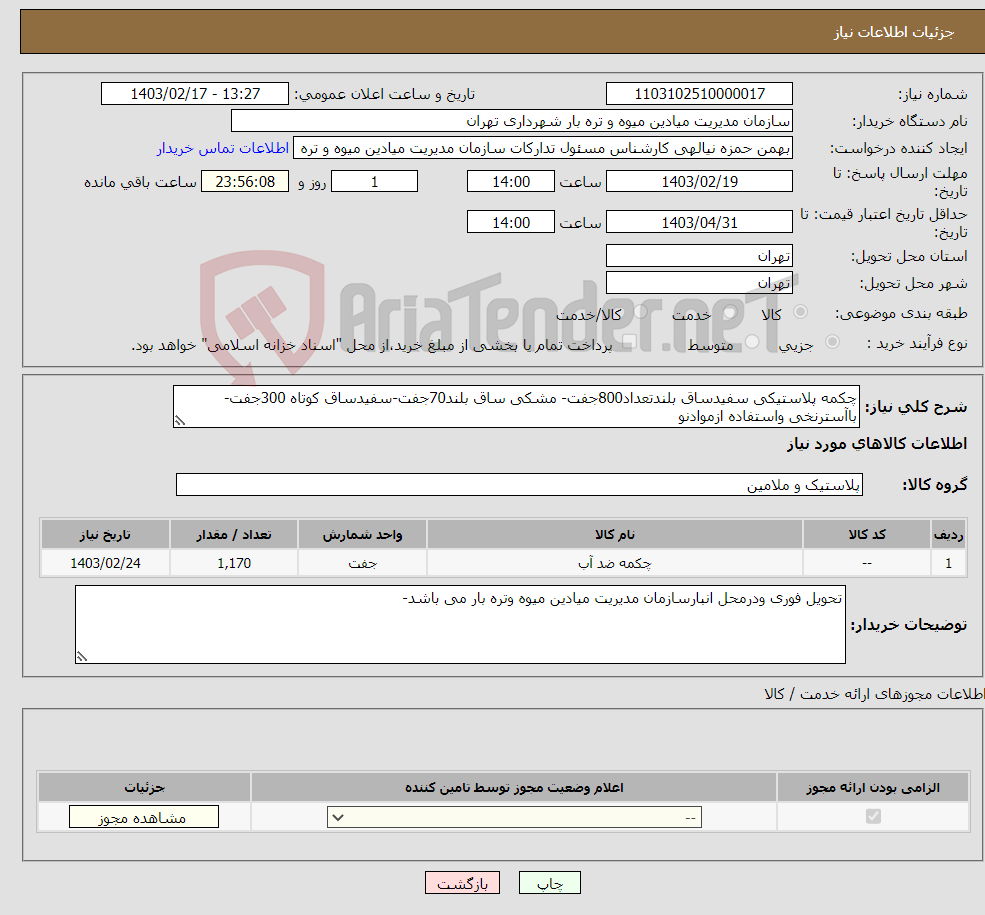Open the مشاهده مجوز button
985x915 pixels.
click(x=144, y=817)
